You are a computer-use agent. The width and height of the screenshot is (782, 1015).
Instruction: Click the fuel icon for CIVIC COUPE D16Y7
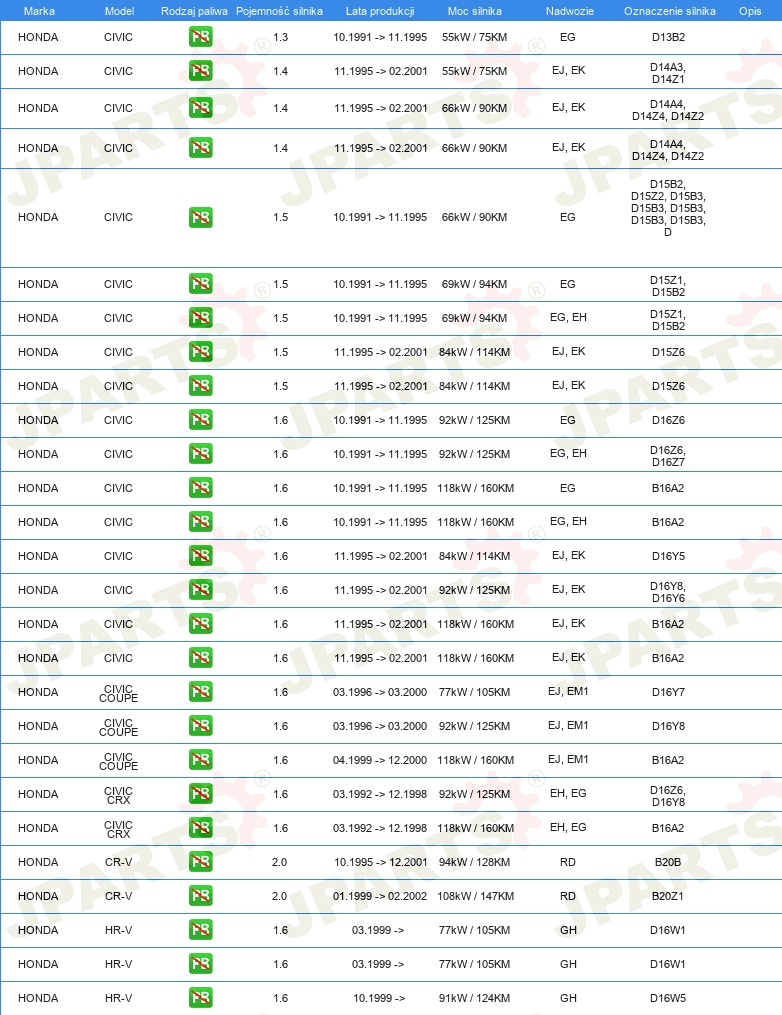coord(201,691)
